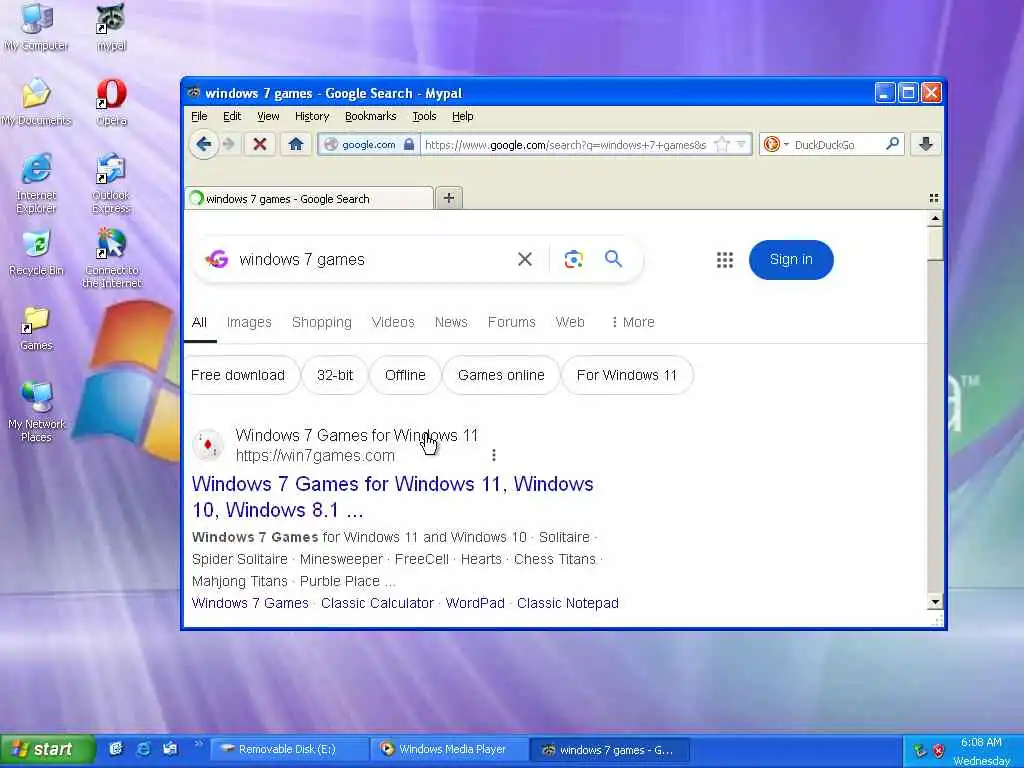Select the Opera desktop shortcut
Viewport: 1024px width, 768px height.
[111, 102]
